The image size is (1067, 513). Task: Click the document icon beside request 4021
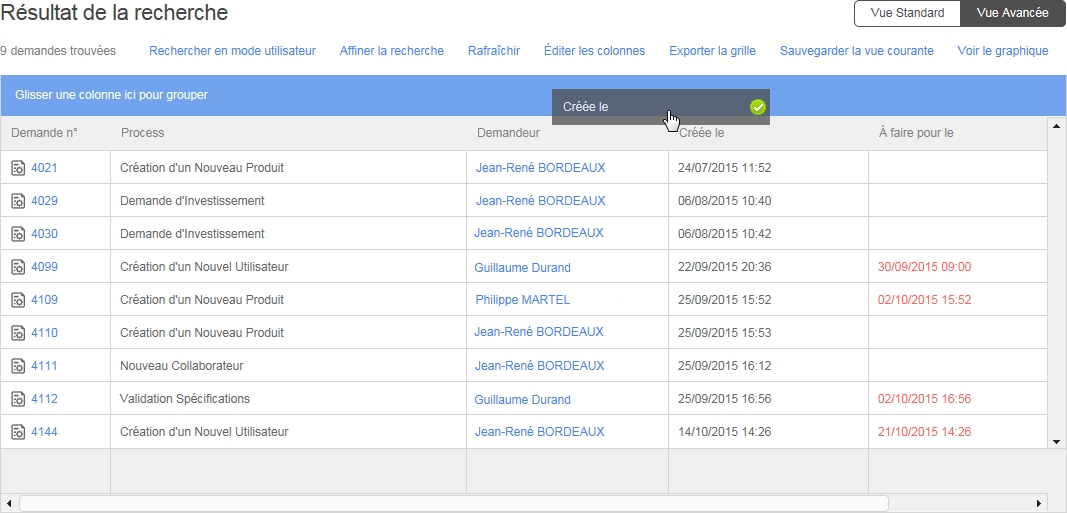[18, 168]
